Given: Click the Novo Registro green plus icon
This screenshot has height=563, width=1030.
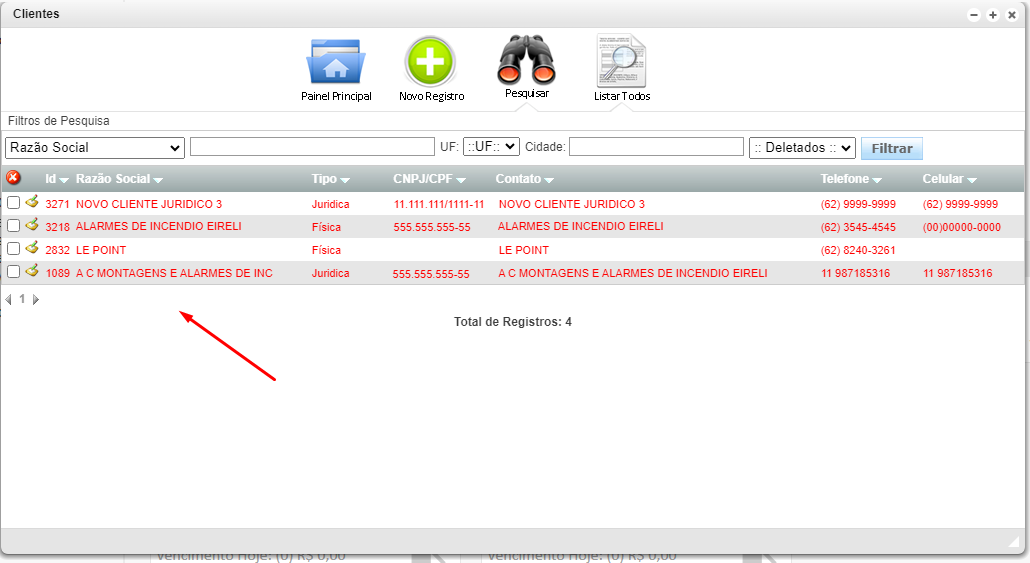Looking at the screenshot, I should pyautogui.click(x=430, y=62).
